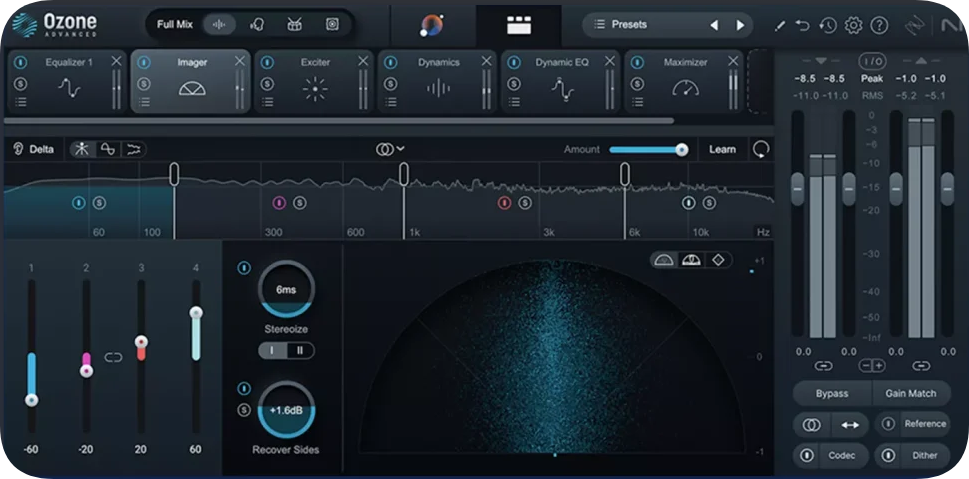969x479 pixels.
Task: Toggle Equalizer 1 module power
Action: pos(21,62)
